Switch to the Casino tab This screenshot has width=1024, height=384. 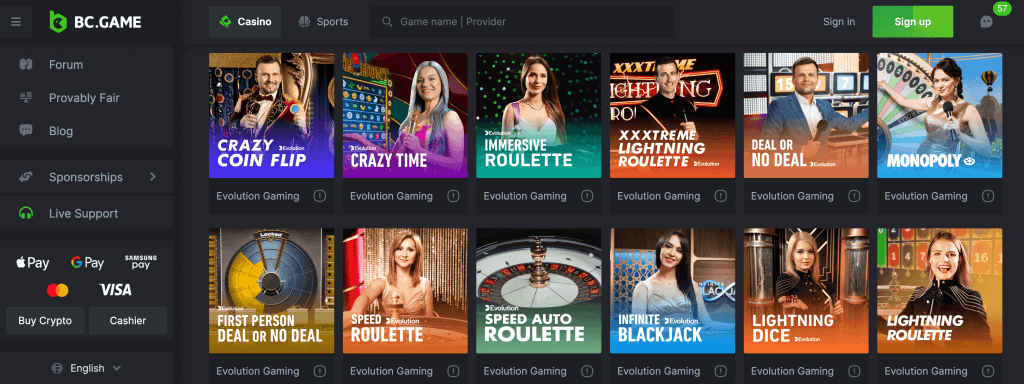(x=245, y=22)
